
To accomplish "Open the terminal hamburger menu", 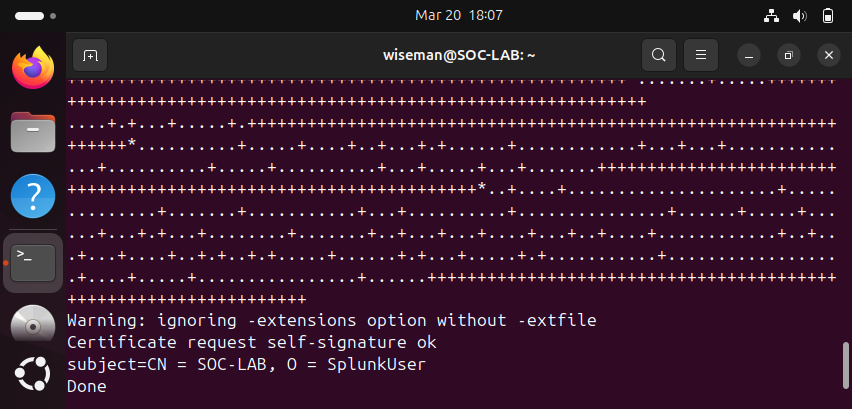I will [702, 55].
